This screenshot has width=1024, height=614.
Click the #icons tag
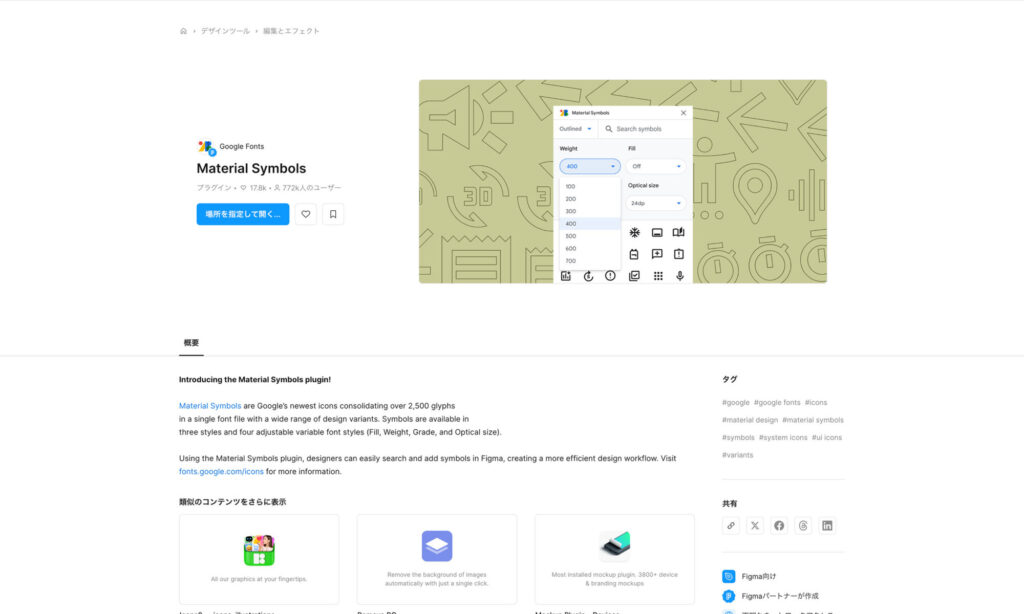pos(816,402)
